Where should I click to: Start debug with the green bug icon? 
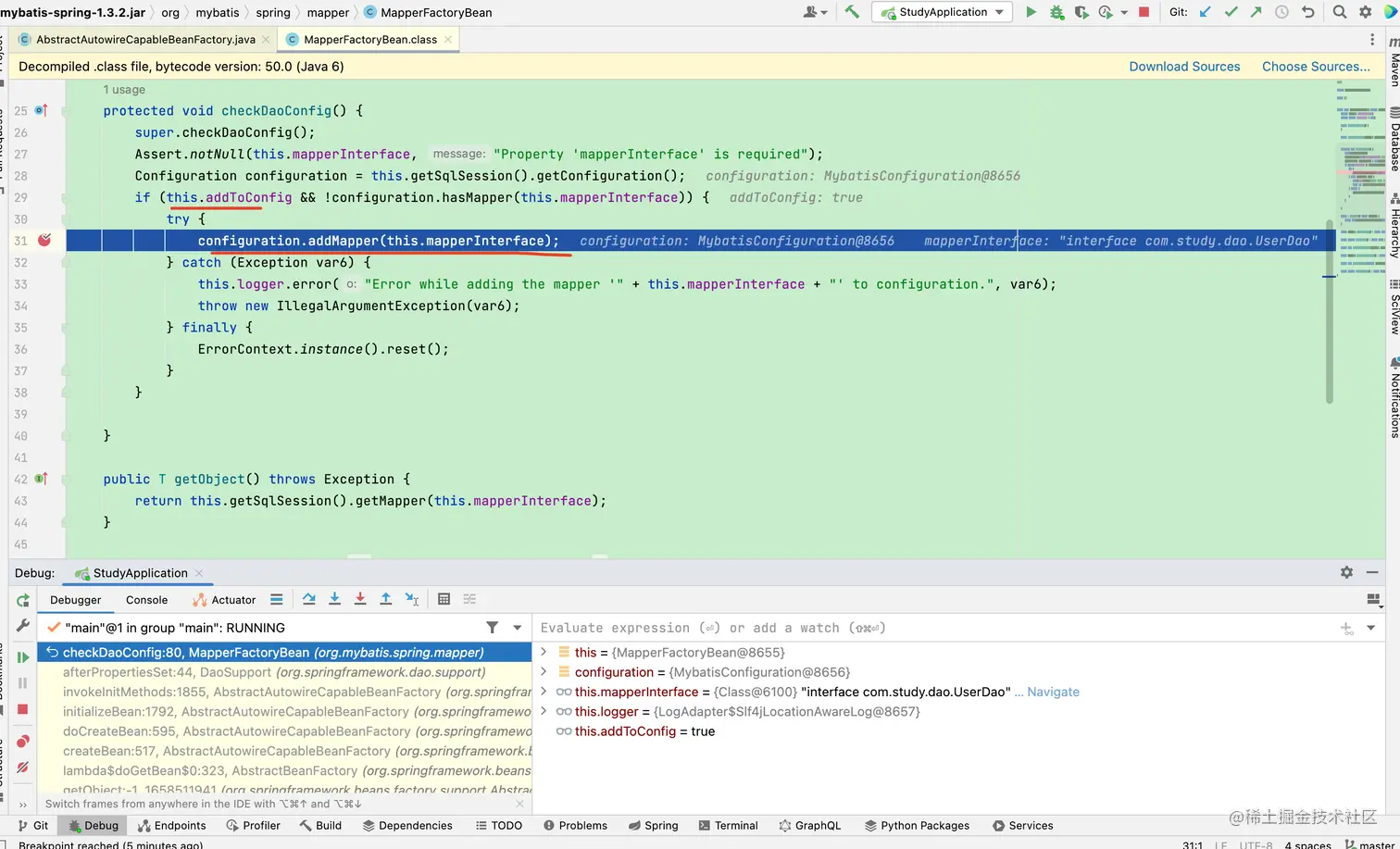(1056, 12)
